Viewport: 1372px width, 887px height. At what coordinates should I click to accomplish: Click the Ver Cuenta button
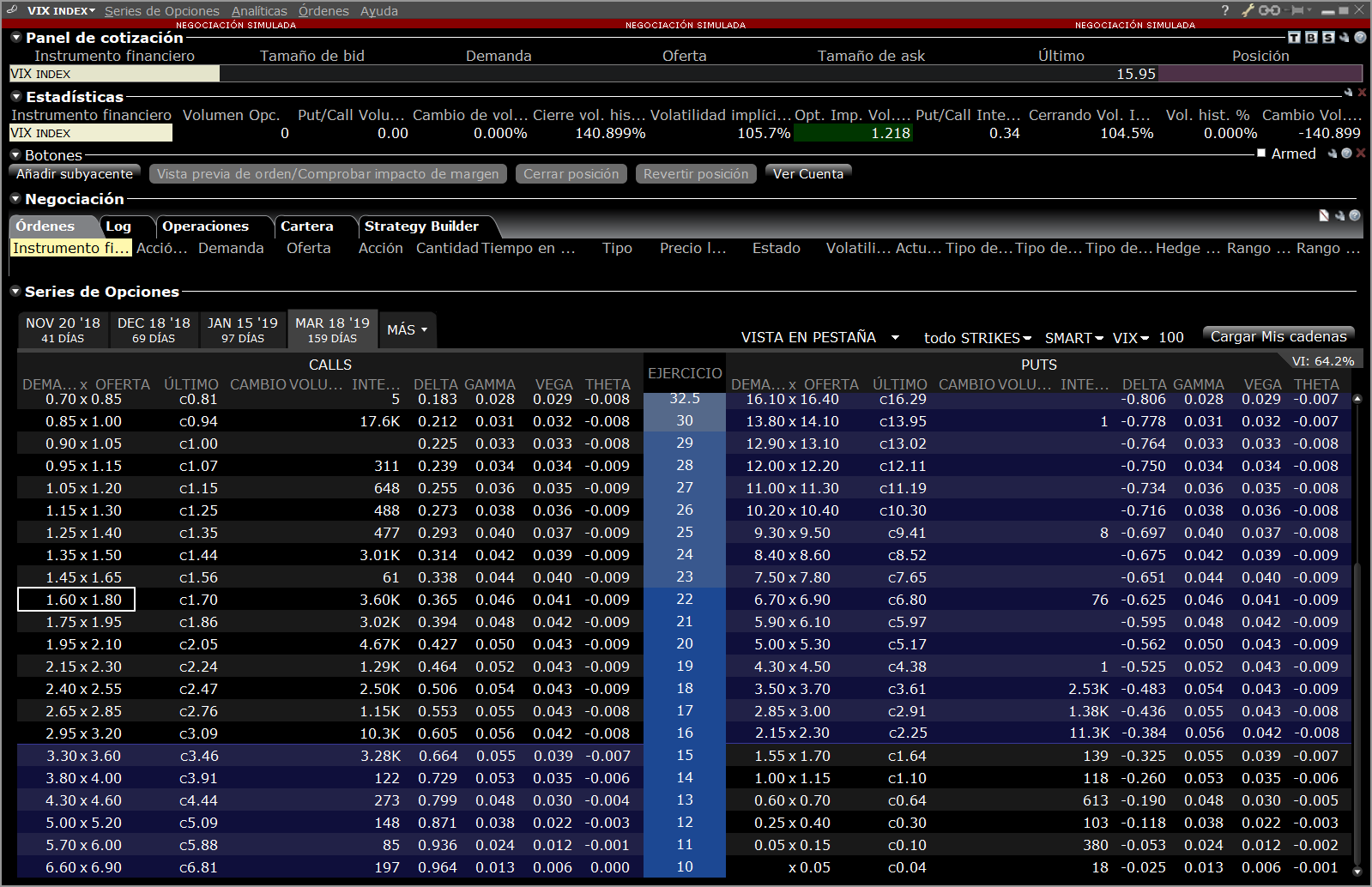pos(808,174)
